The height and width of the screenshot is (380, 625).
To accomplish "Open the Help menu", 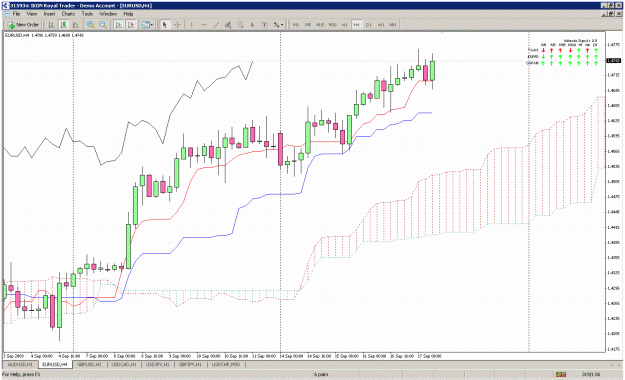I will click(128, 14).
